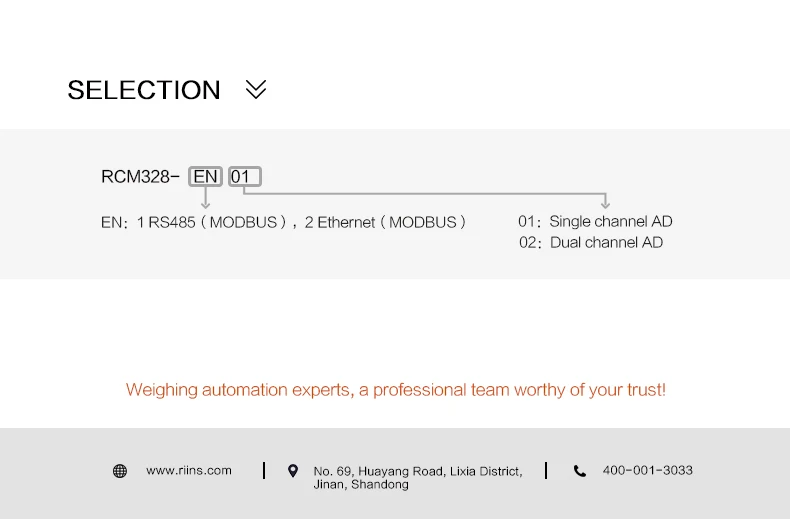Click the 02: Dual channel AD option
This screenshot has height=519, width=790.
pyautogui.click(x=591, y=242)
